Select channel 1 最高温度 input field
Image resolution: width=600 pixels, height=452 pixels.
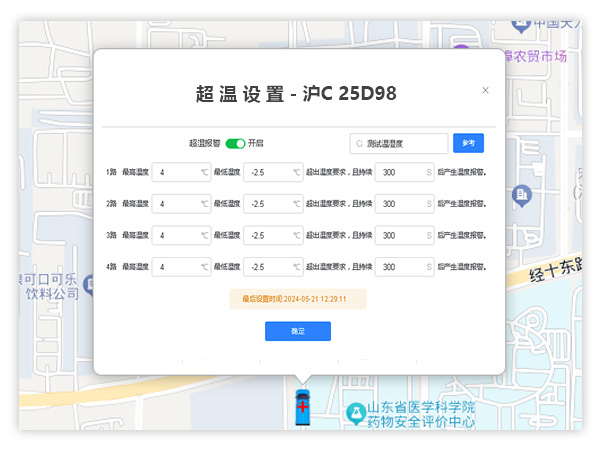pos(180,173)
